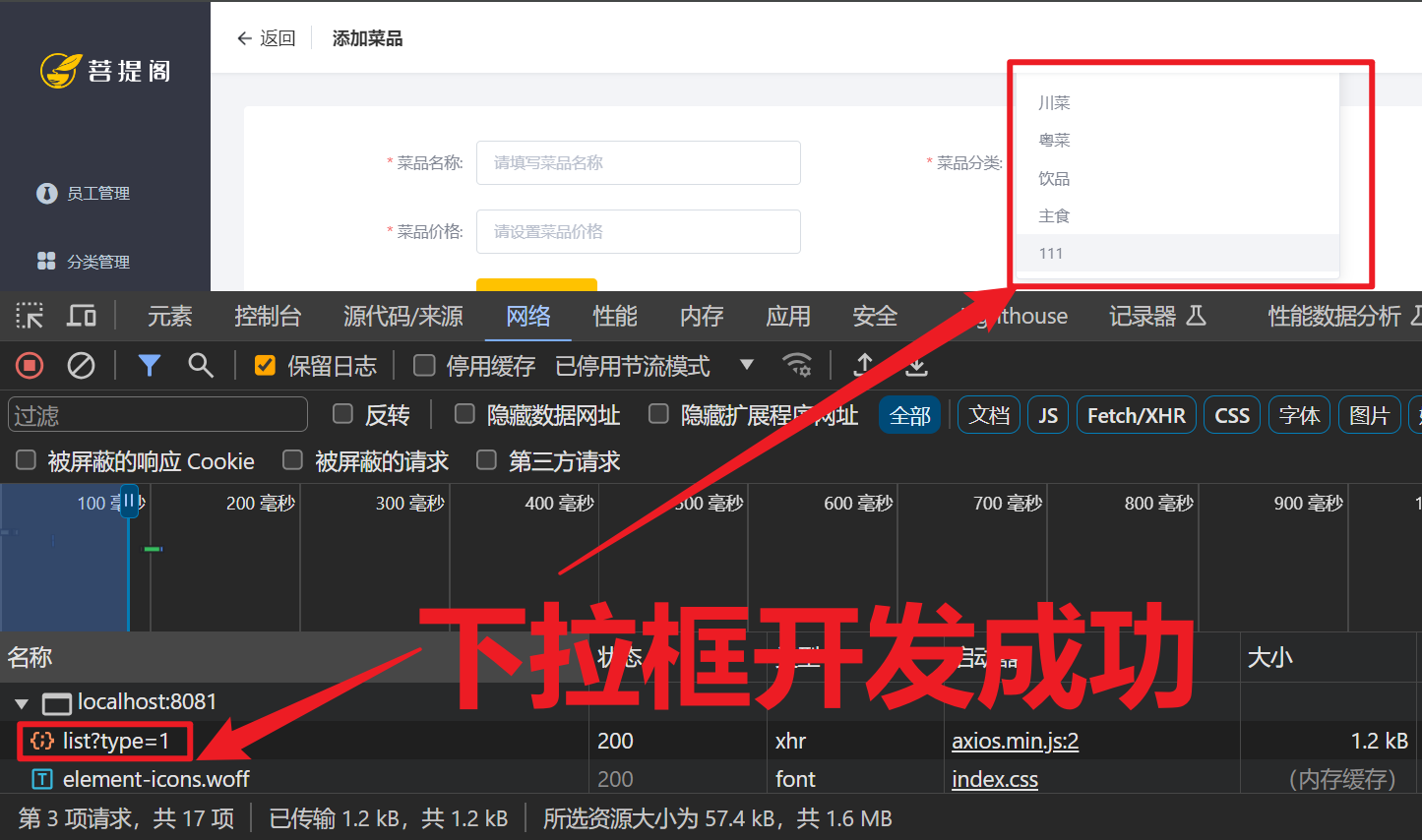The width and height of the screenshot is (1422, 840).
Task: Switch to 安全 tab
Action: pyautogui.click(x=875, y=316)
